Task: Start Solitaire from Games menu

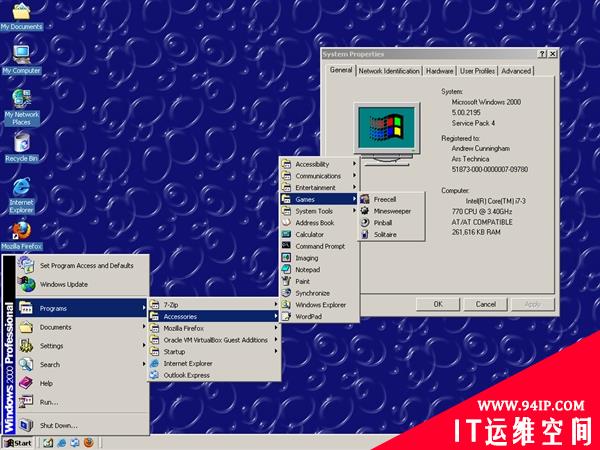Action: 391,235
